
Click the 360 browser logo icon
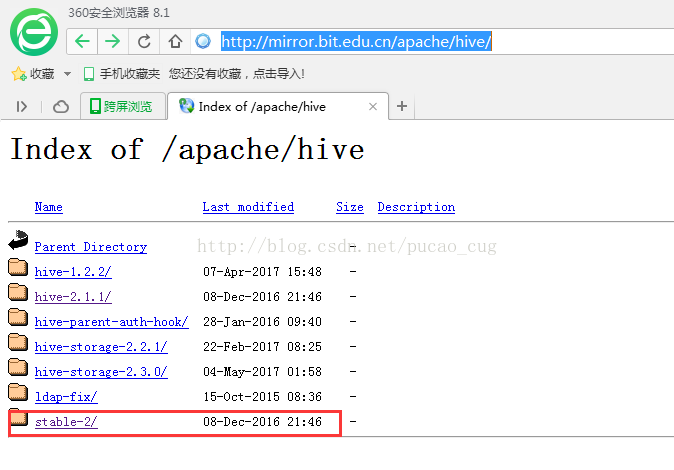[34, 32]
